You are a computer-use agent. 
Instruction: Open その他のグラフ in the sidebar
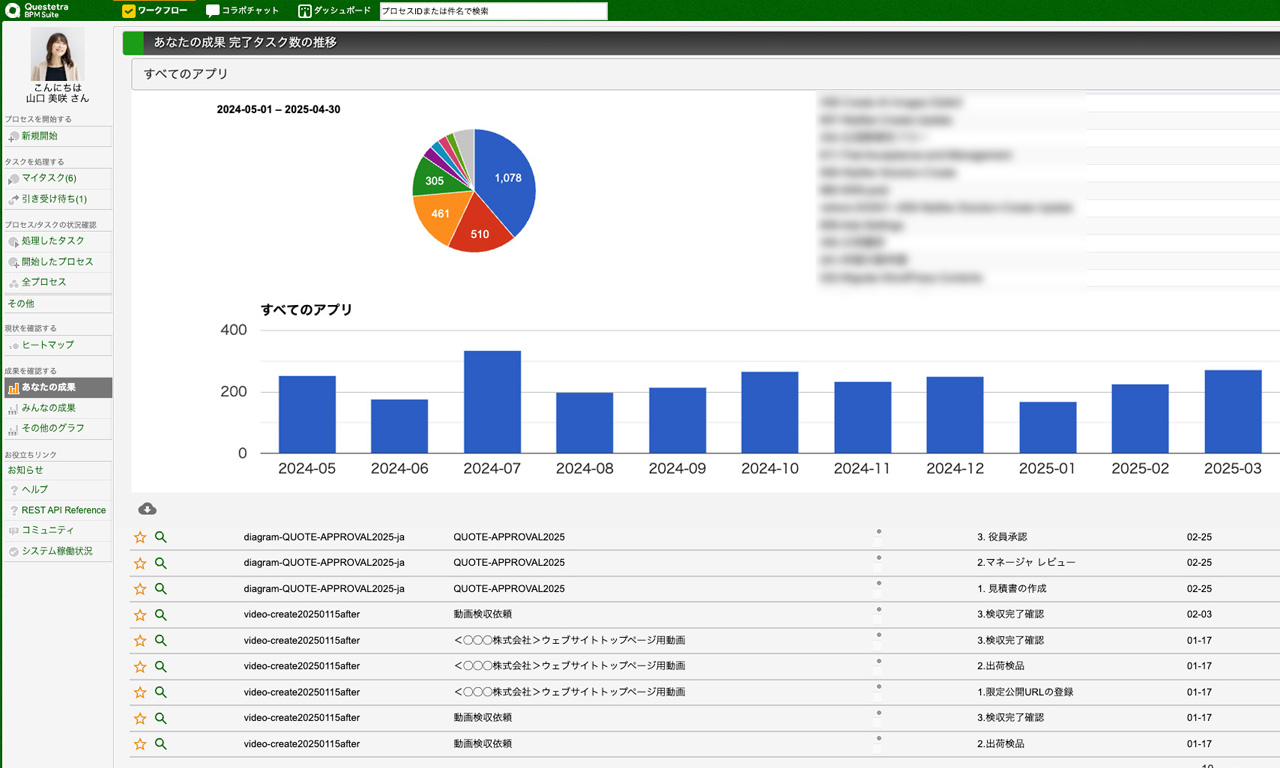(x=53, y=428)
